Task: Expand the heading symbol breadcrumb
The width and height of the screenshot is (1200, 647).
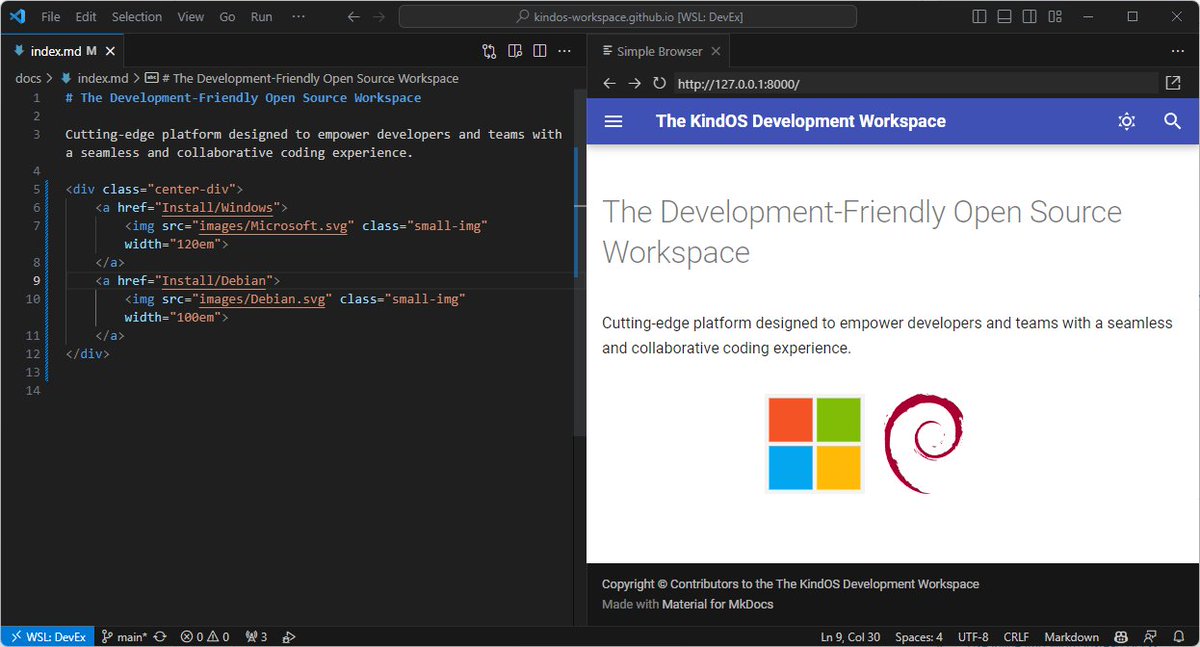Action: (302, 78)
